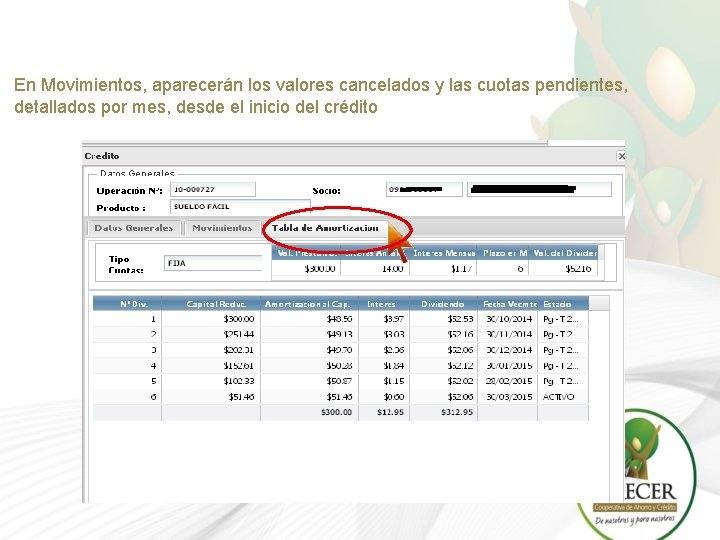
Task: Select dividend cell $52.02
Action: [x=444, y=381]
